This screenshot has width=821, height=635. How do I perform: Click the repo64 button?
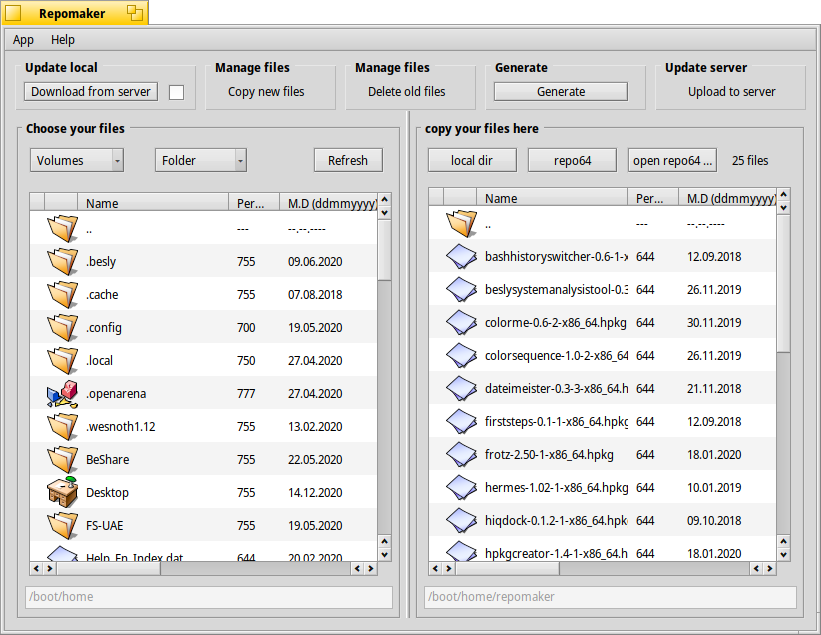pyautogui.click(x=572, y=160)
